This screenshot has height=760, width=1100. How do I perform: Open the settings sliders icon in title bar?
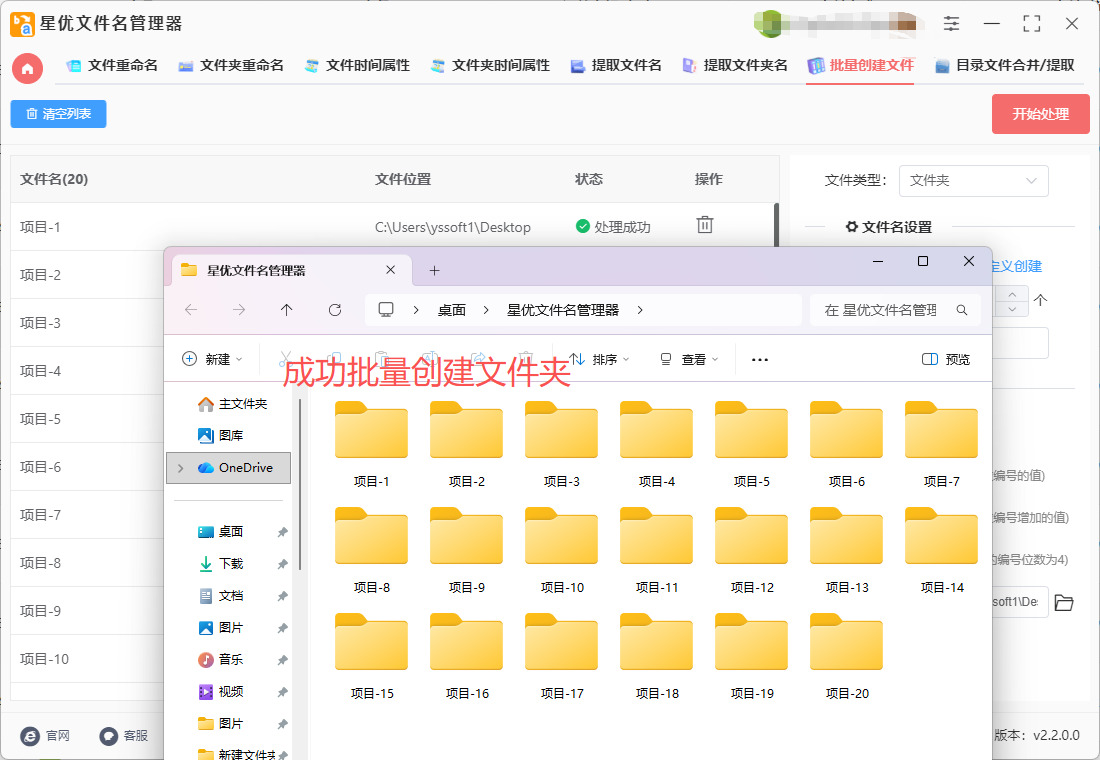click(951, 24)
